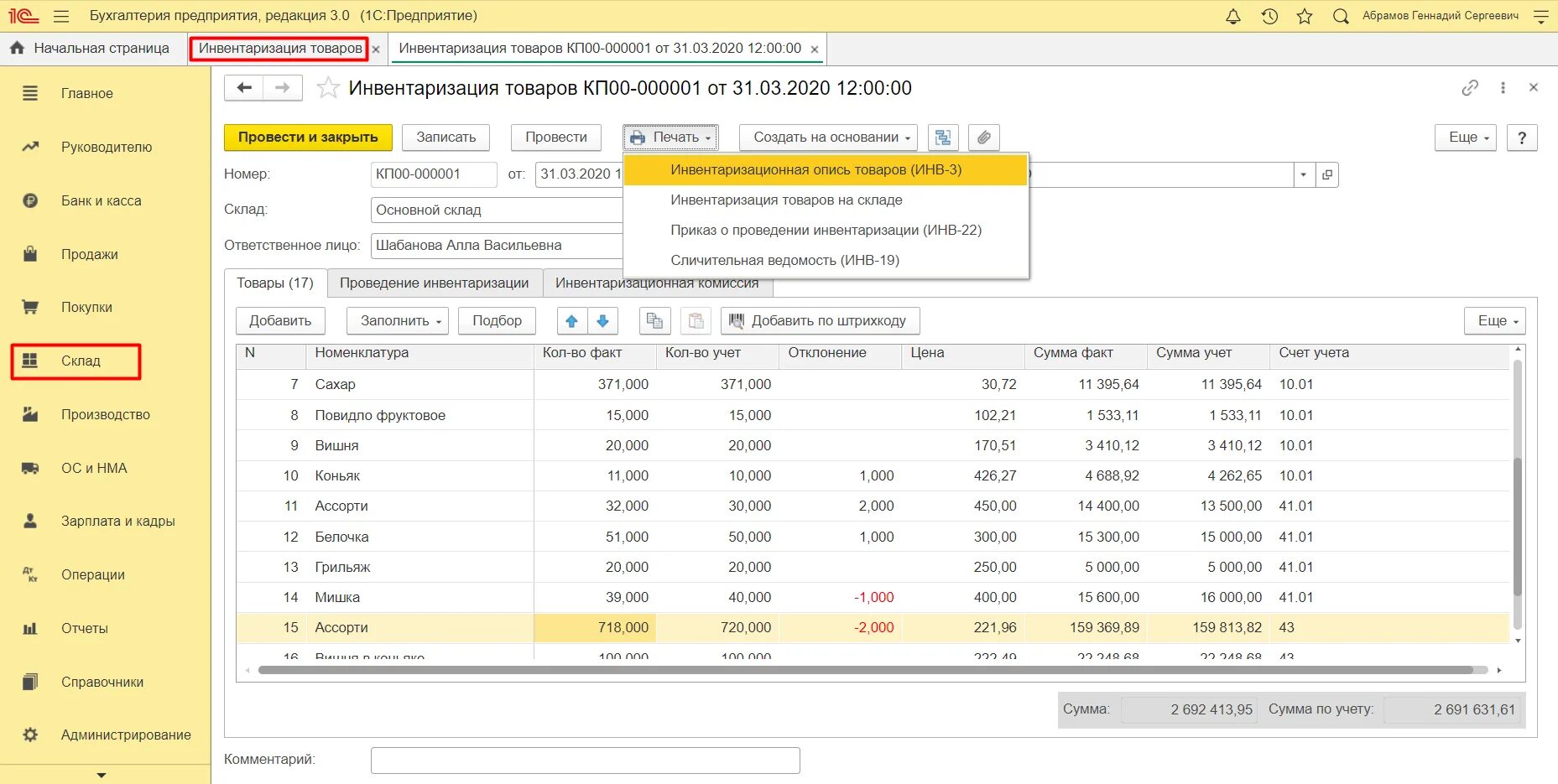The width and height of the screenshot is (1558, 784).
Task: Open the global search magnifier
Action: coord(1341,16)
